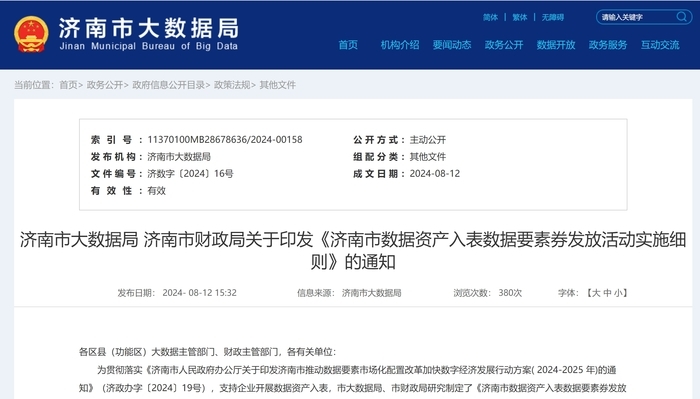Go to 其他文件 breadcrumb link
The image size is (700, 399).
[x=278, y=85]
